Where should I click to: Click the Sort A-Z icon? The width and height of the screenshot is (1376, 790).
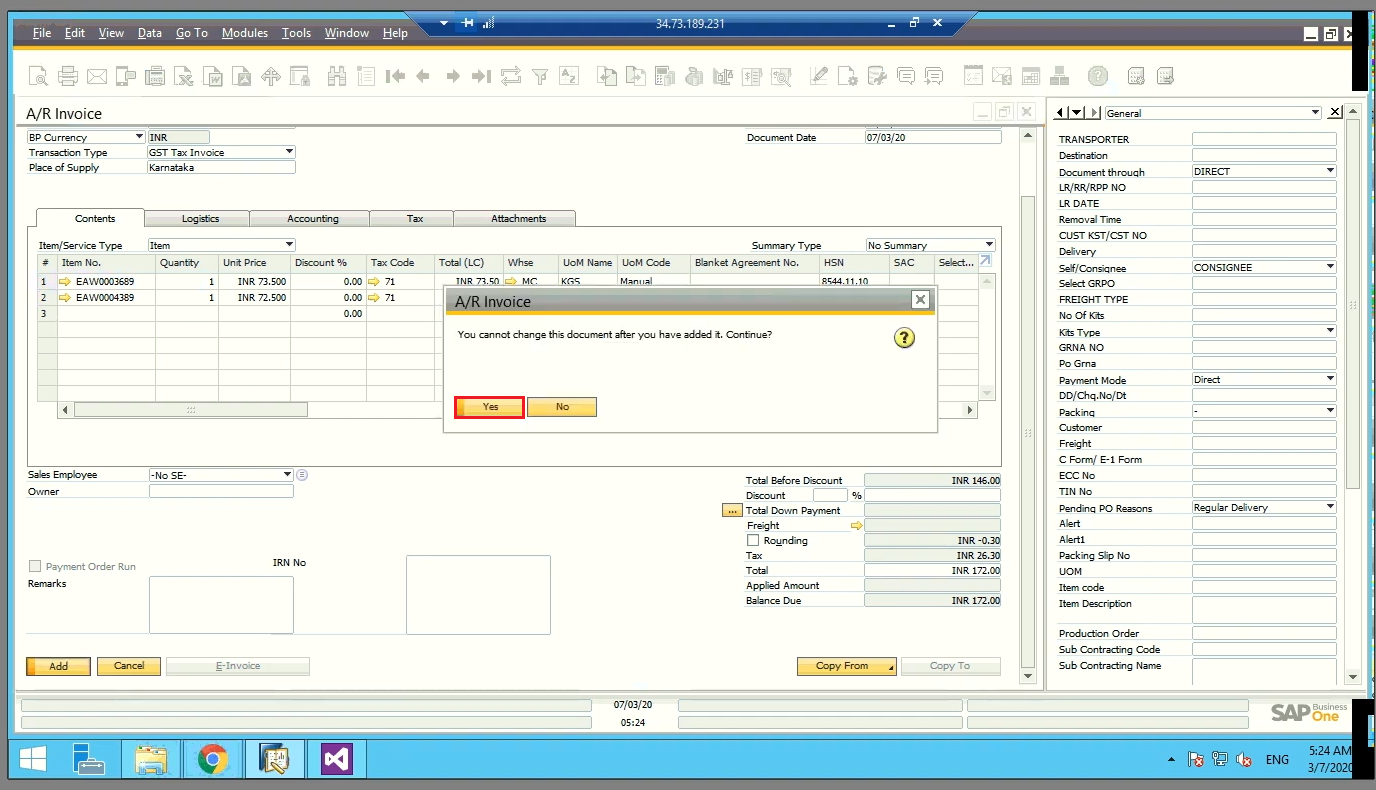(x=569, y=76)
